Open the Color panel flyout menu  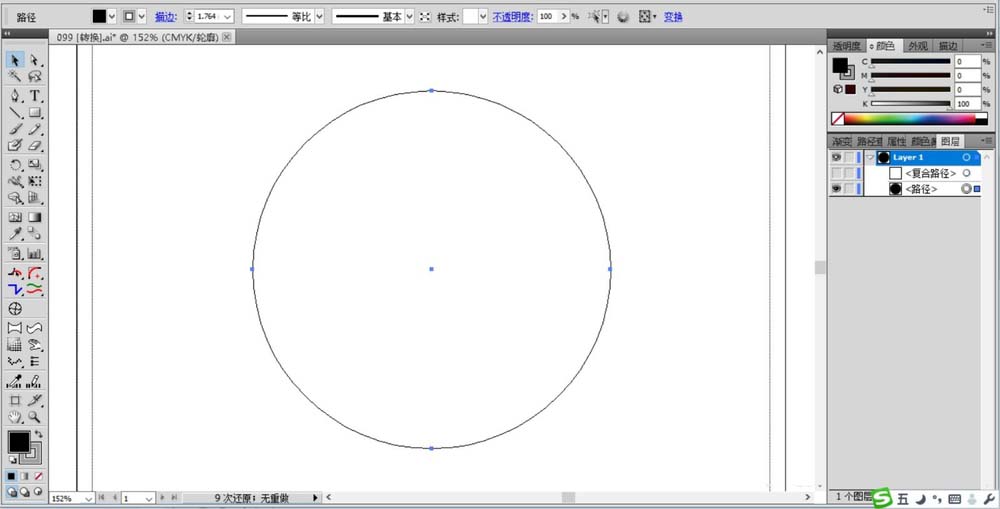988,46
